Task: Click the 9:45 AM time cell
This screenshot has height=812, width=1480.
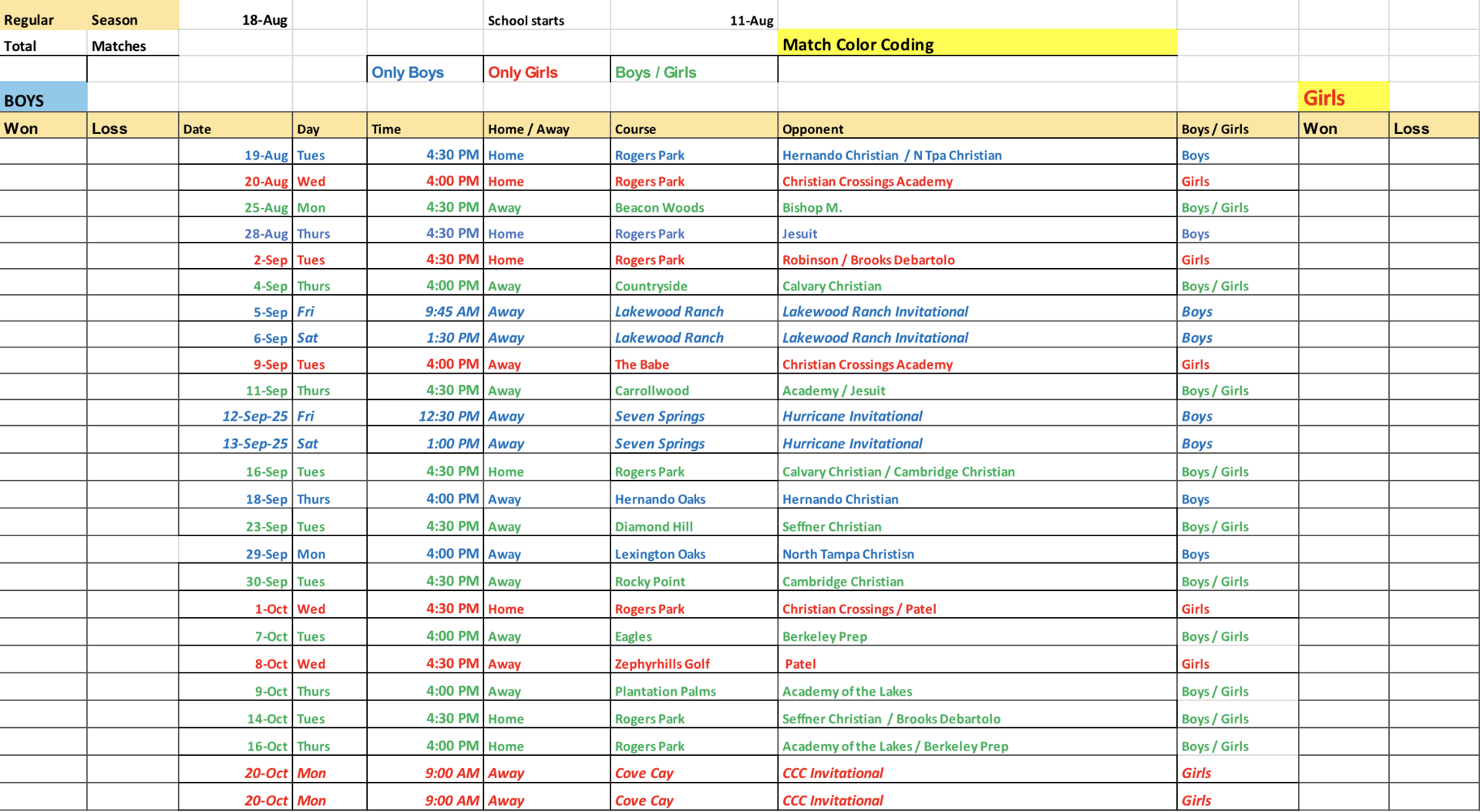Action: coord(452,311)
